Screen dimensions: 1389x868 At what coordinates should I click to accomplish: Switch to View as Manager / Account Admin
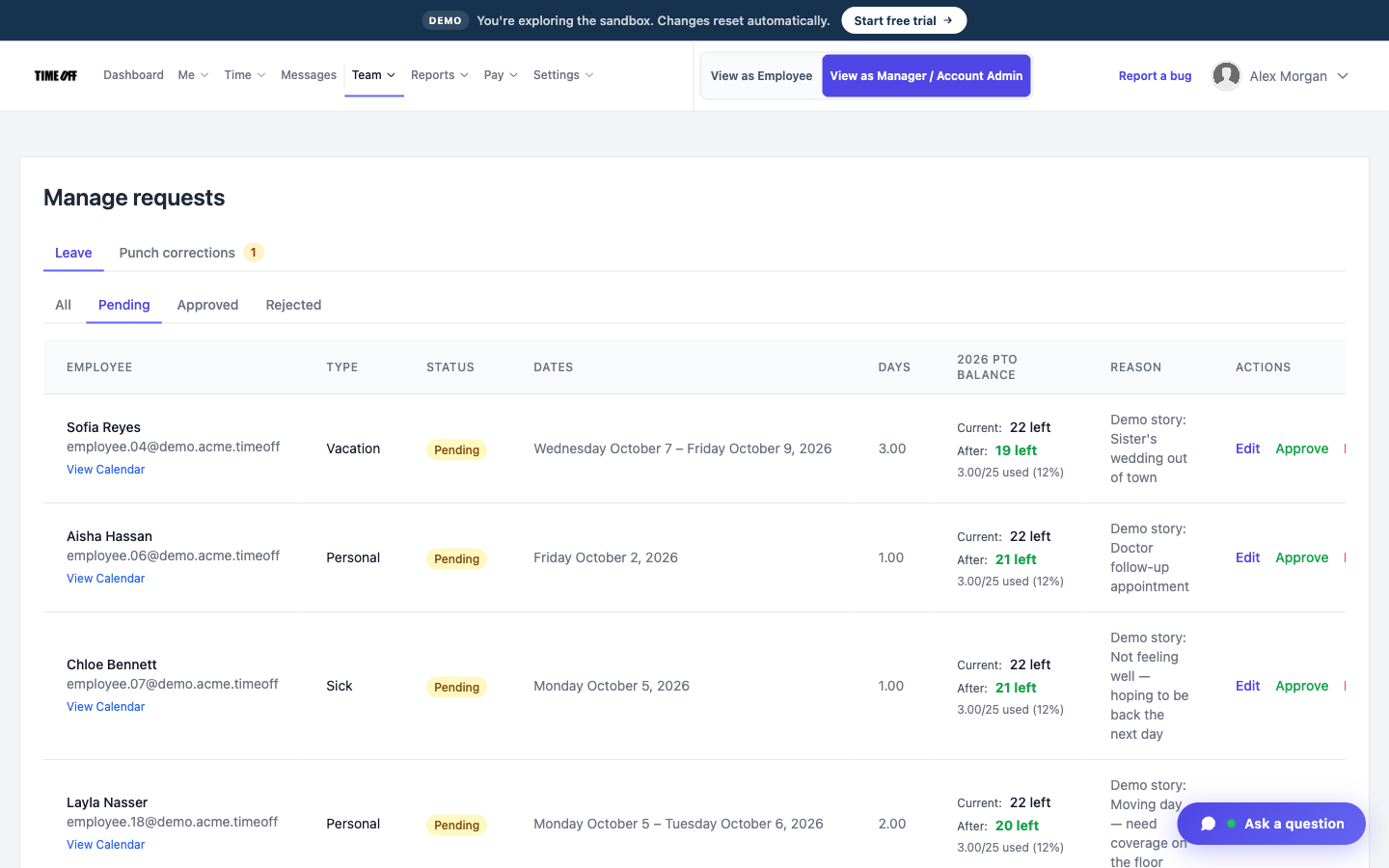926,75
